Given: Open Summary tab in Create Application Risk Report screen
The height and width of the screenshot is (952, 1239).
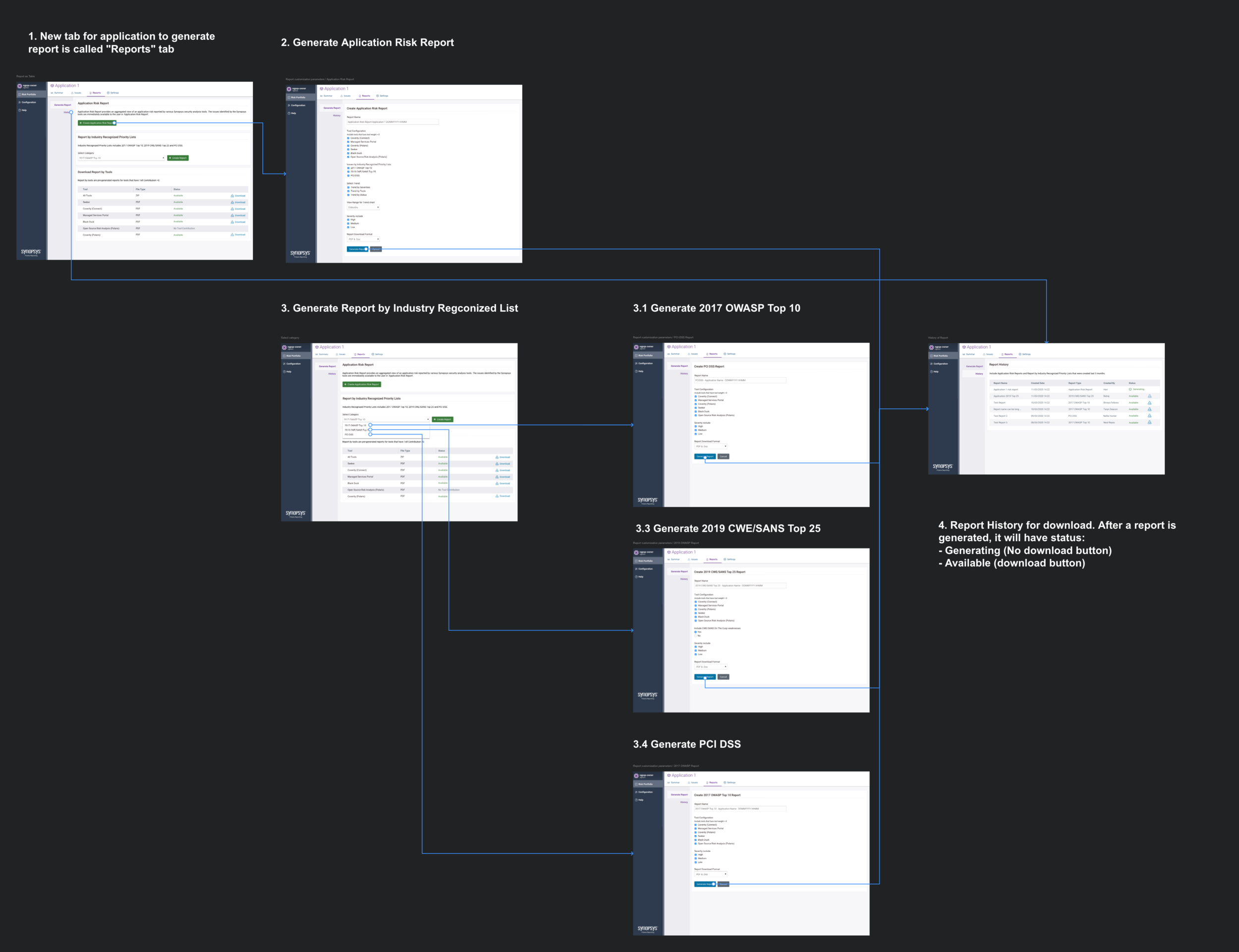Looking at the screenshot, I should [x=326, y=96].
